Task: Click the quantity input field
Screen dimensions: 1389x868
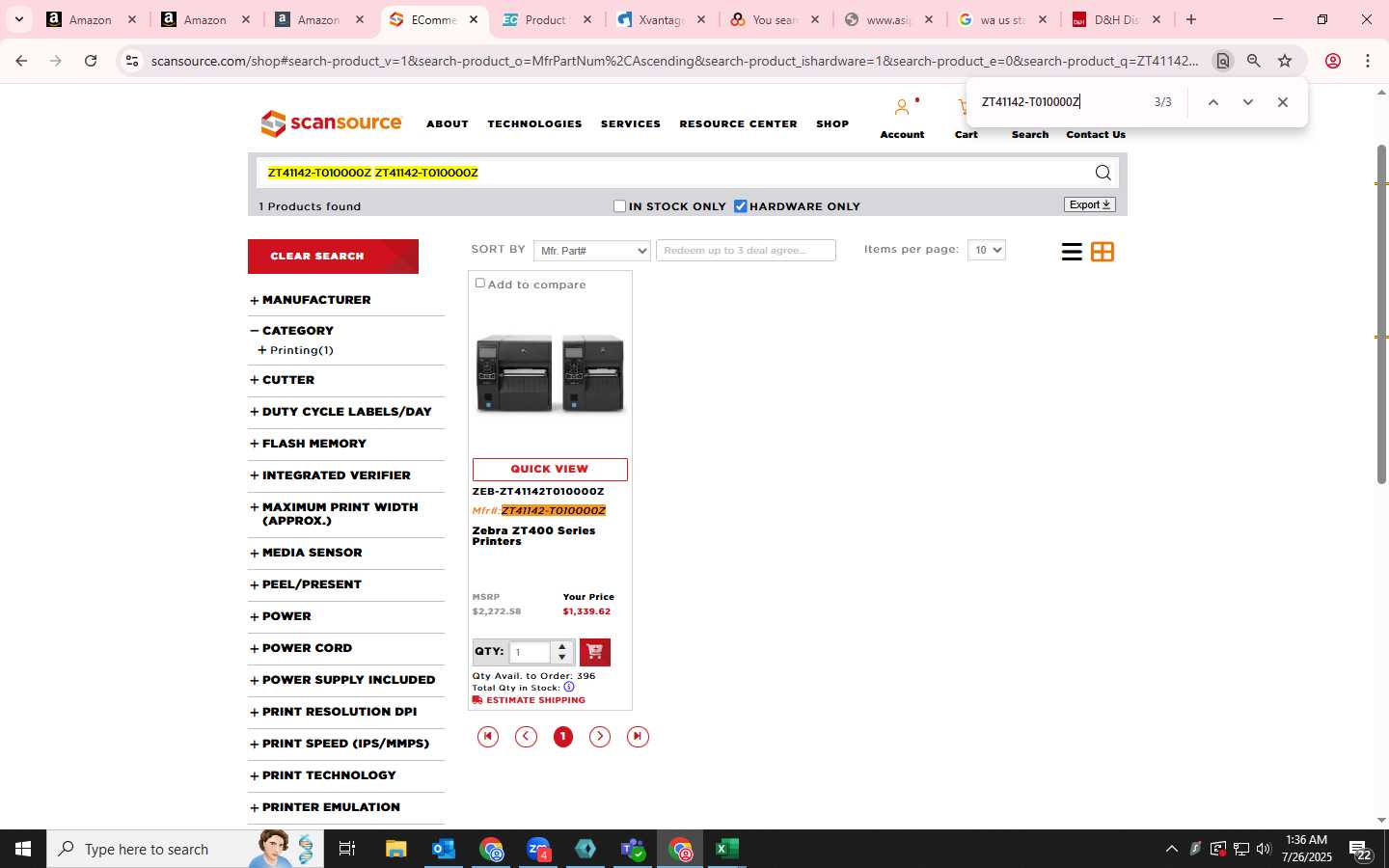Action: pyautogui.click(x=531, y=652)
